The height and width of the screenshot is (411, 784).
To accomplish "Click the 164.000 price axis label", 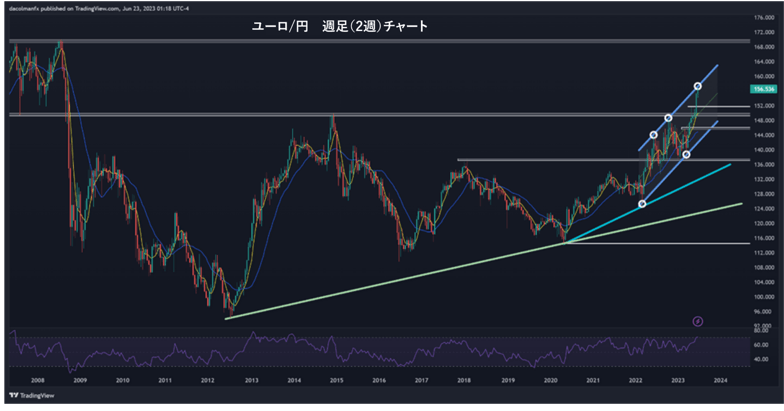I will 764,62.
